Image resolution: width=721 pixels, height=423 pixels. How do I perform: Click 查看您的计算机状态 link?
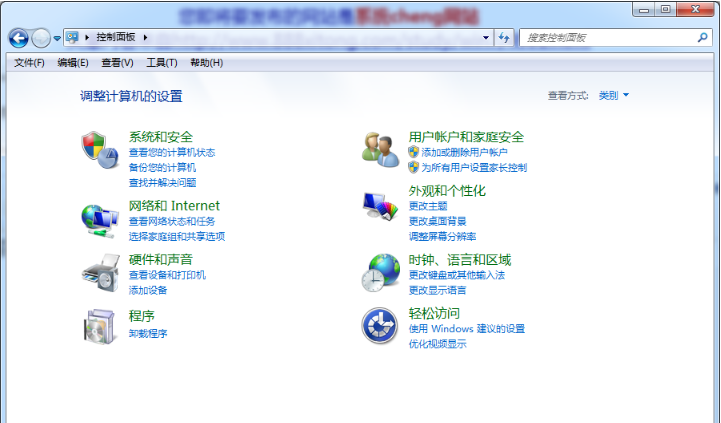coord(172,152)
